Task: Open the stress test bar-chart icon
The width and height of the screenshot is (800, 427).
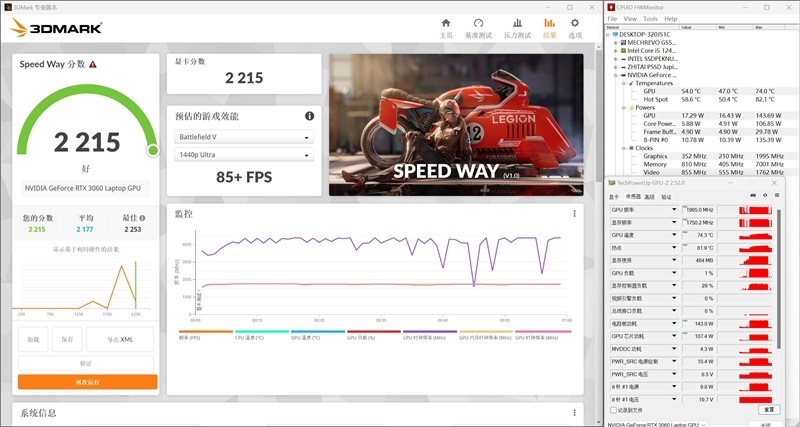Action: 517,23
